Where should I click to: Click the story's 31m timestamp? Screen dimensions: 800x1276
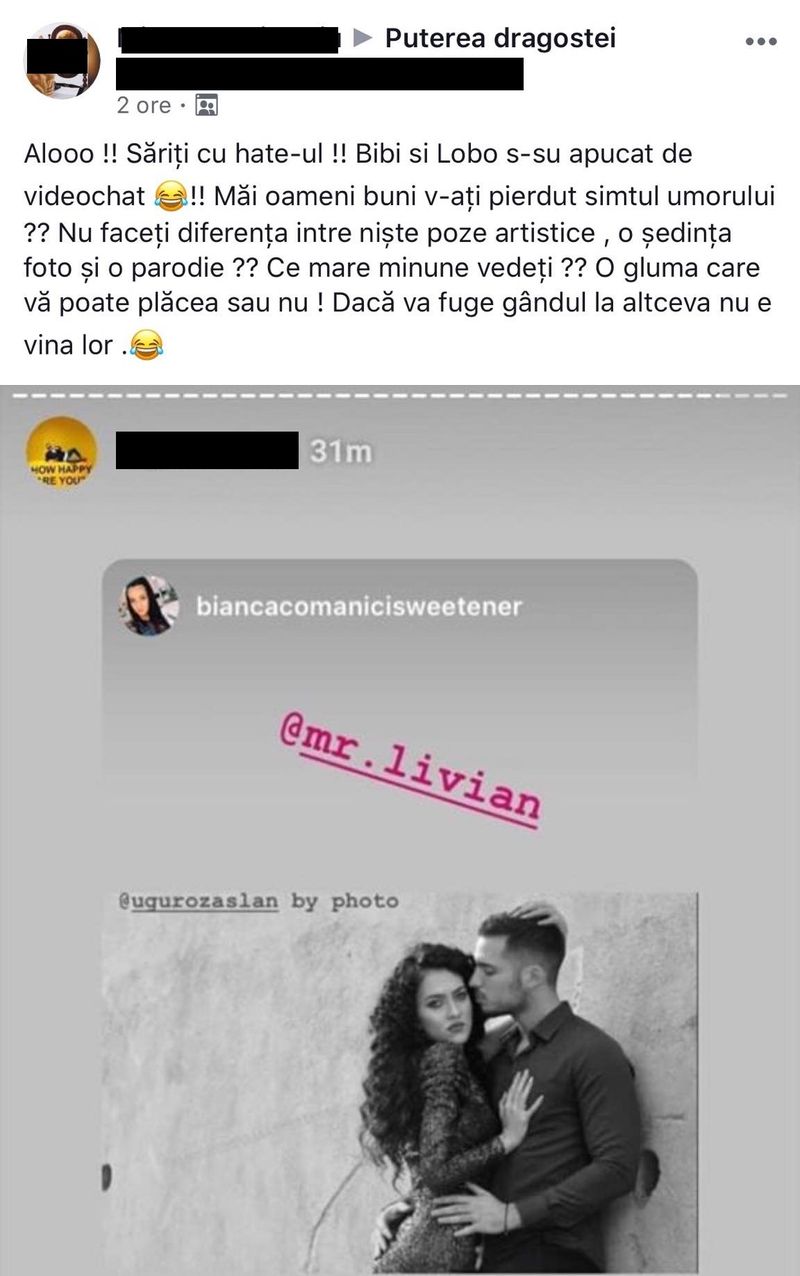(341, 452)
